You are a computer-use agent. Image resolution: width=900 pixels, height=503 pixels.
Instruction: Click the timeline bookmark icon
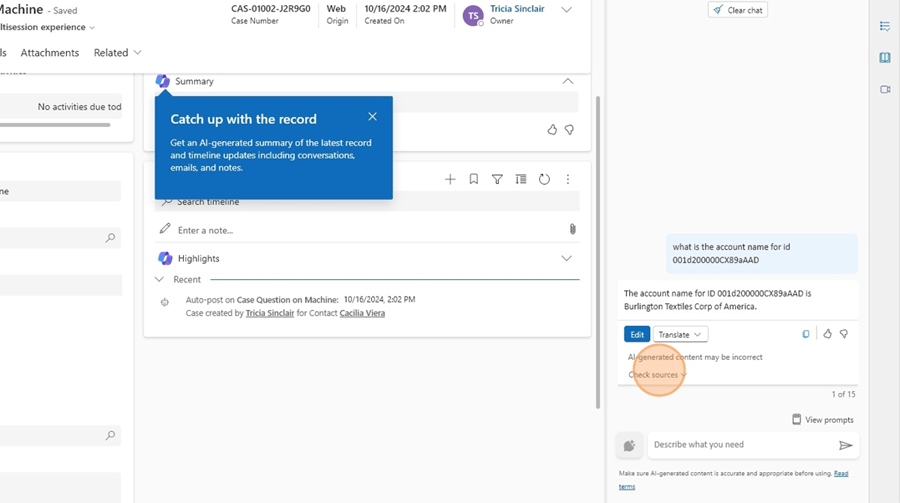coord(474,179)
